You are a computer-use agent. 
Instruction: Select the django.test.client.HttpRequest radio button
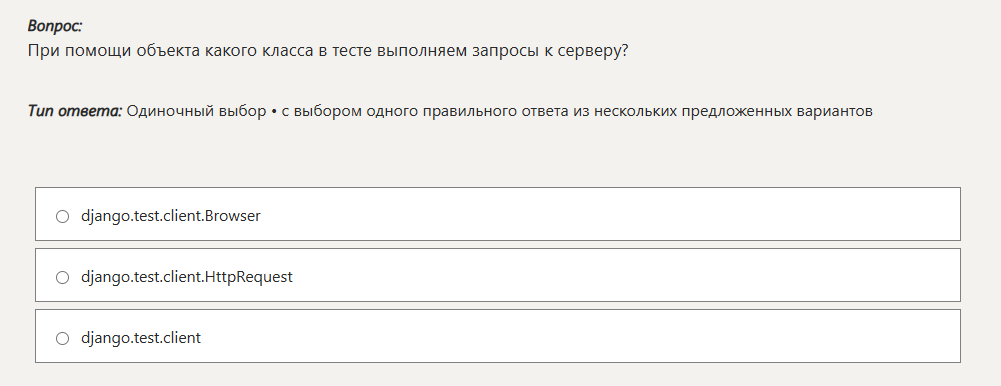coord(62,278)
